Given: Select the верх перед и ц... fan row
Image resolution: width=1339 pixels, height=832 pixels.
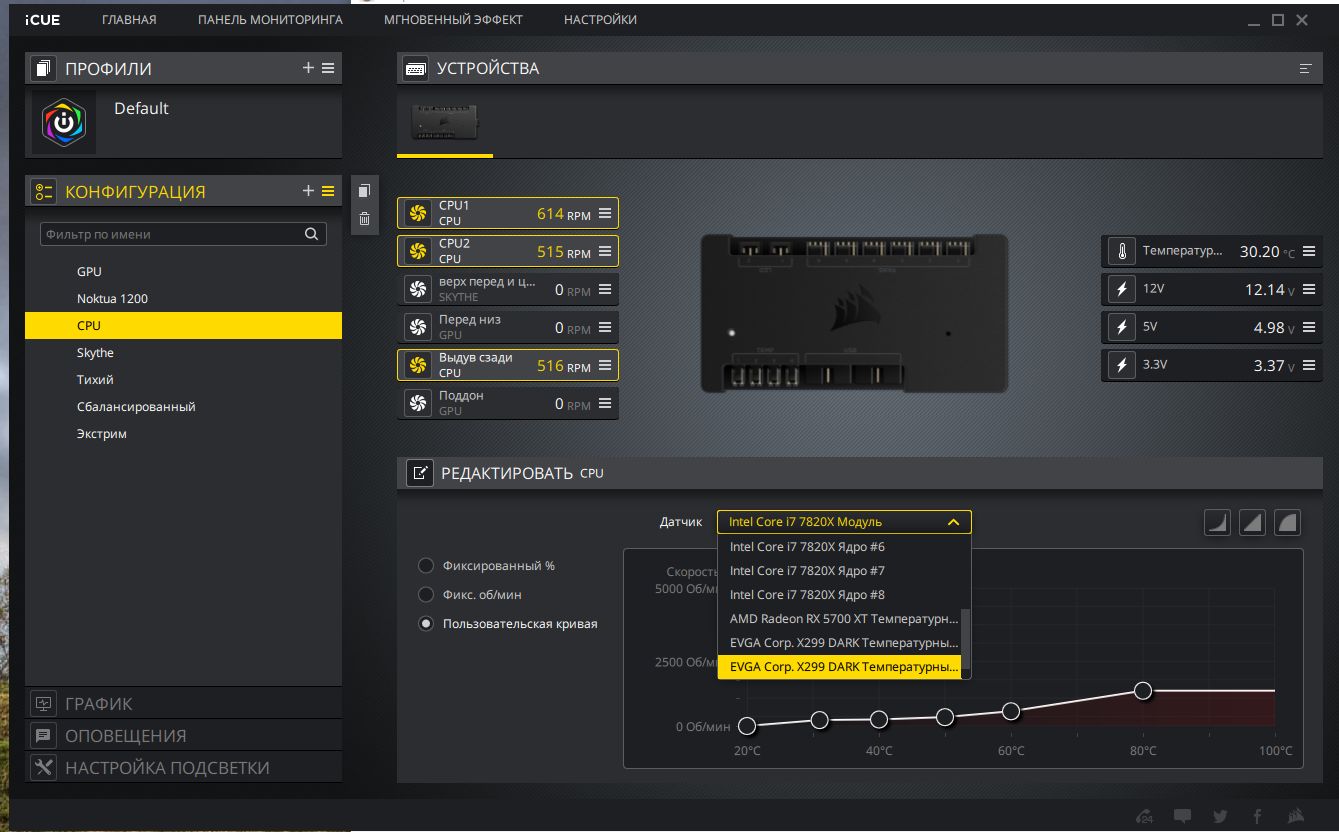Looking at the screenshot, I should pyautogui.click(x=508, y=289).
